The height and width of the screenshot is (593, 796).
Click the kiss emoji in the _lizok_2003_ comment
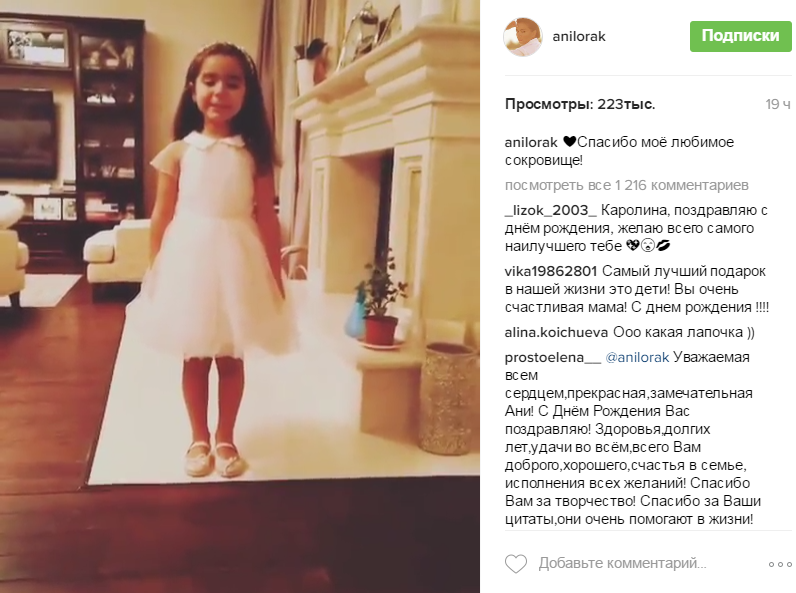[663, 246]
